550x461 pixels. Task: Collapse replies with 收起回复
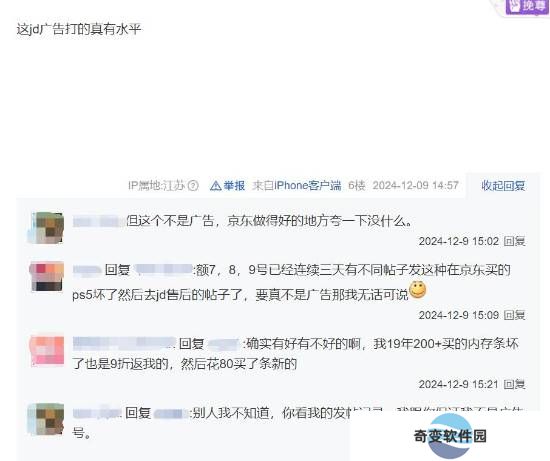click(503, 185)
